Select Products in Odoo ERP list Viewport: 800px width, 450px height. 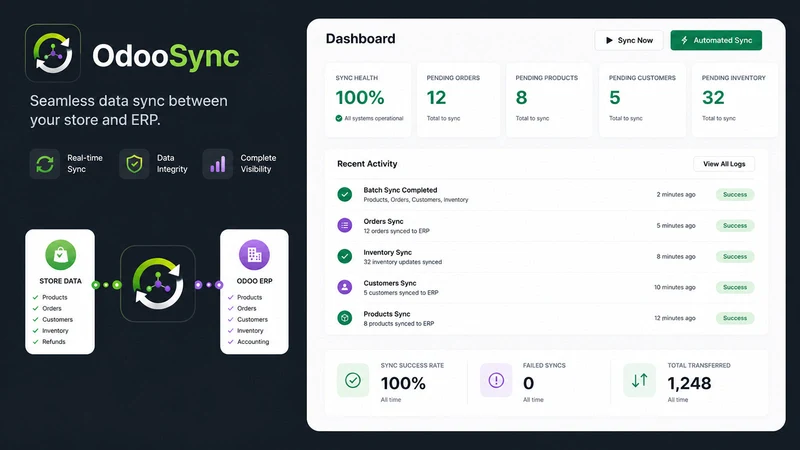[x=249, y=297]
